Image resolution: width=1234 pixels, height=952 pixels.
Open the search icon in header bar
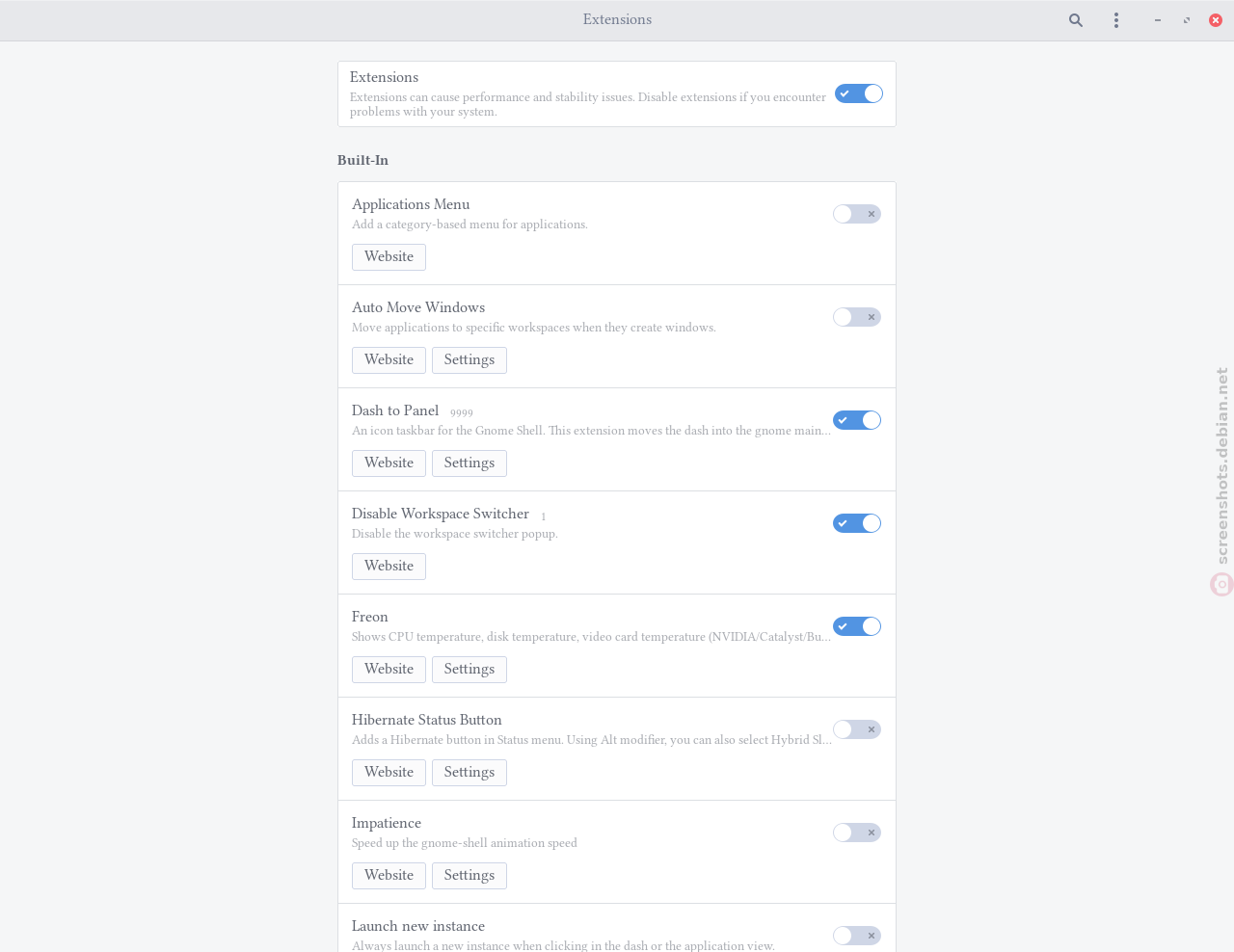(1076, 20)
